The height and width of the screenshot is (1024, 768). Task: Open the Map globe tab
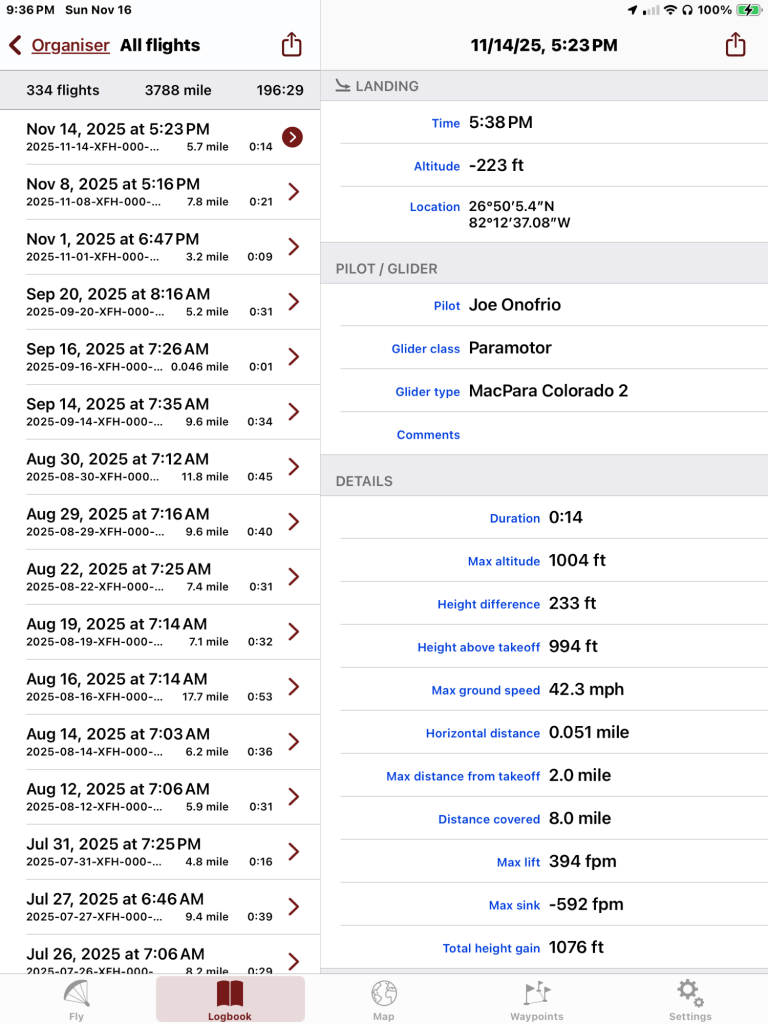click(384, 997)
